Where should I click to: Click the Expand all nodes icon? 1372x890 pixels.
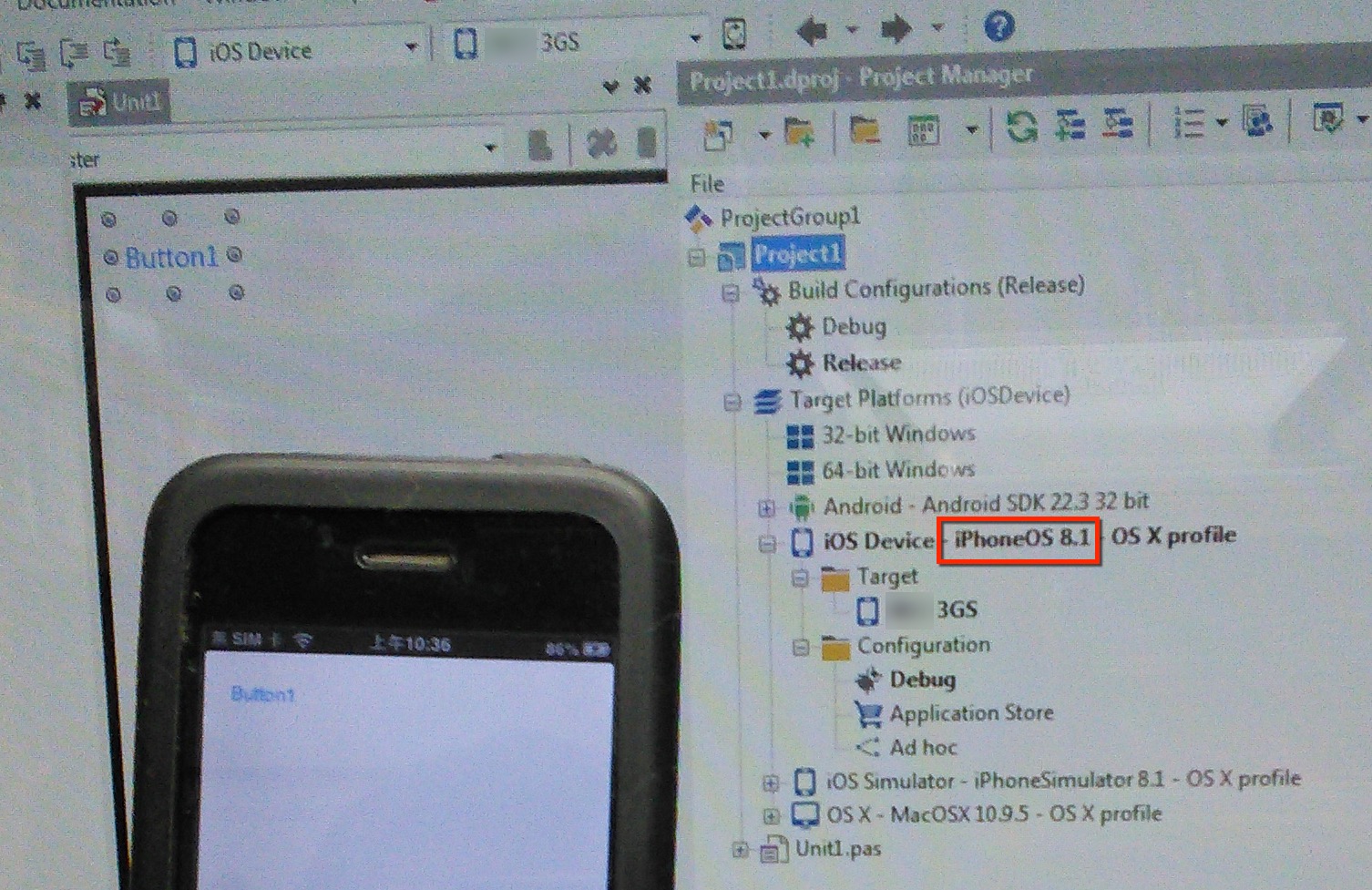(x=1070, y=125)
